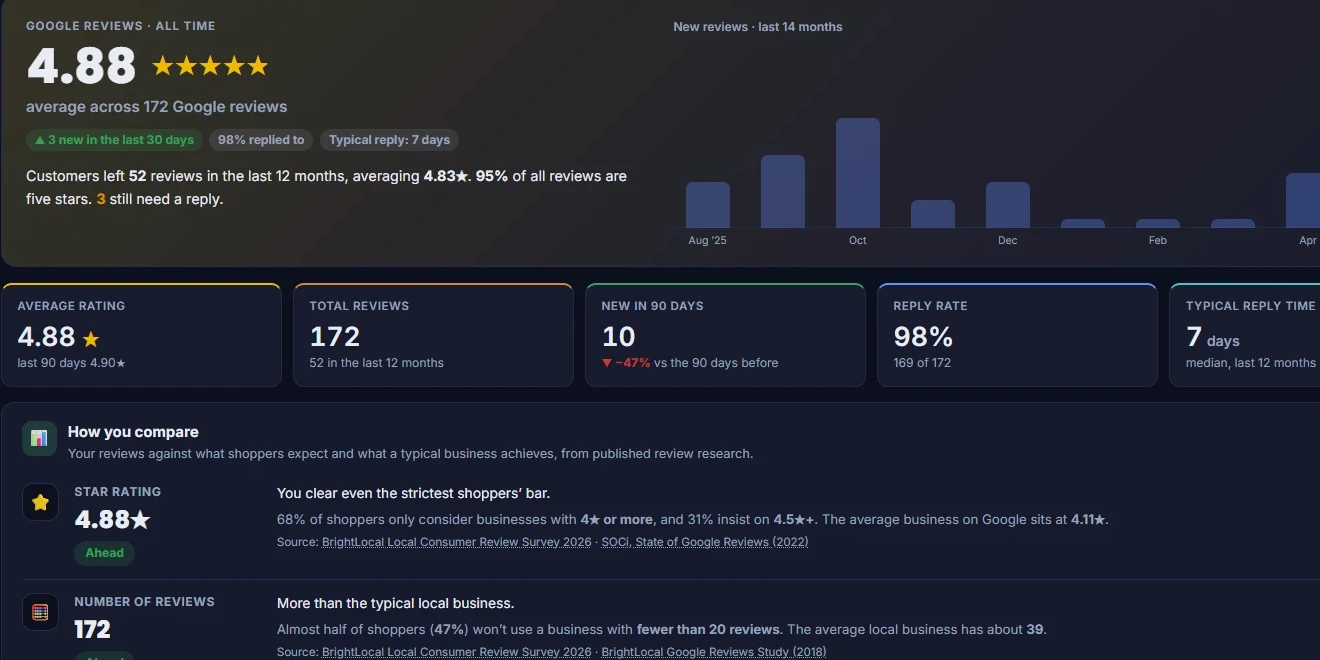This screenshot has height=660, width=1320.
Task: Click the Ahead badge under Star Rating
Action: (104, 553)
